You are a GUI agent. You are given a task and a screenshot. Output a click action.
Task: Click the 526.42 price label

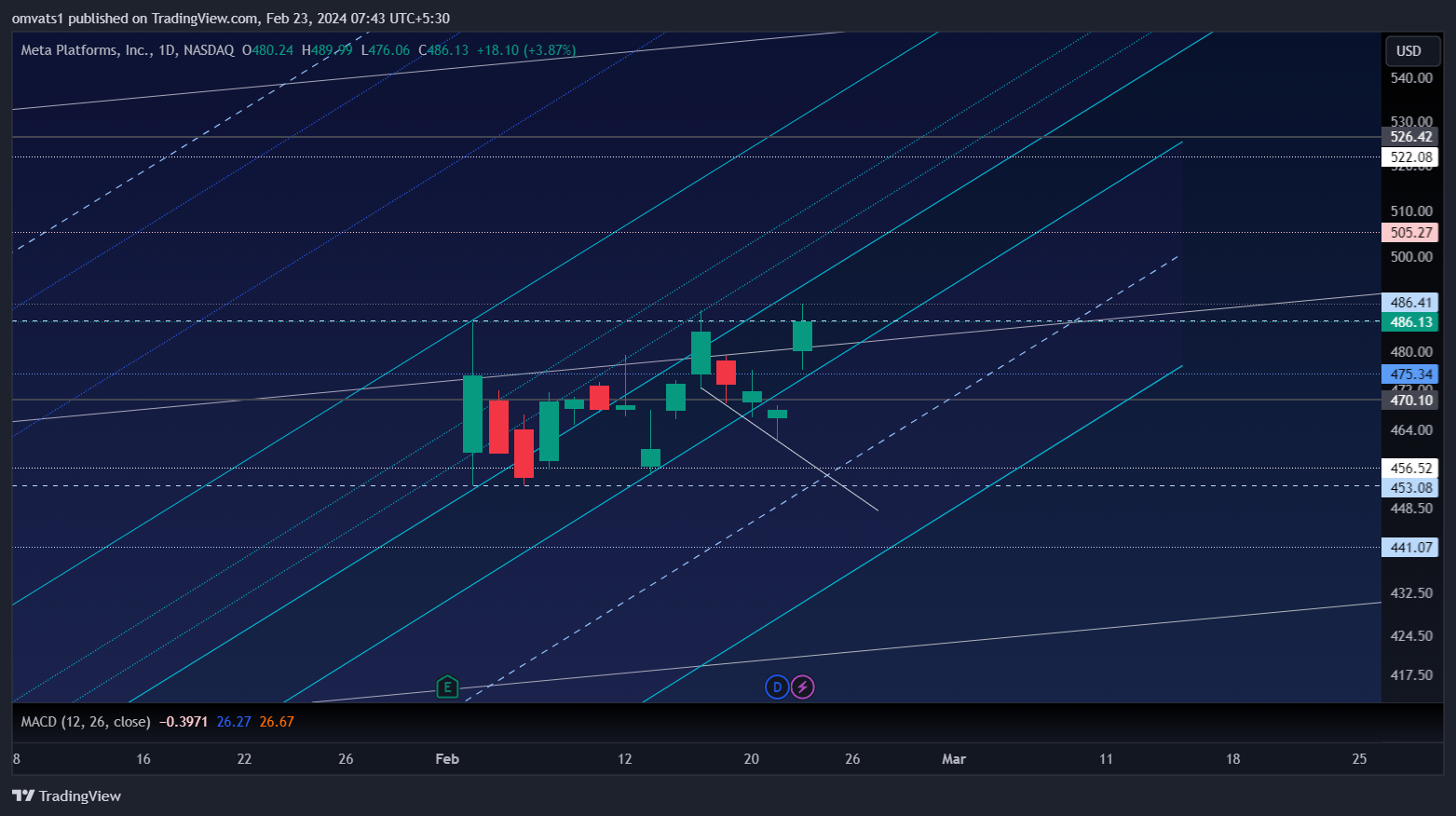point(1410,137)
